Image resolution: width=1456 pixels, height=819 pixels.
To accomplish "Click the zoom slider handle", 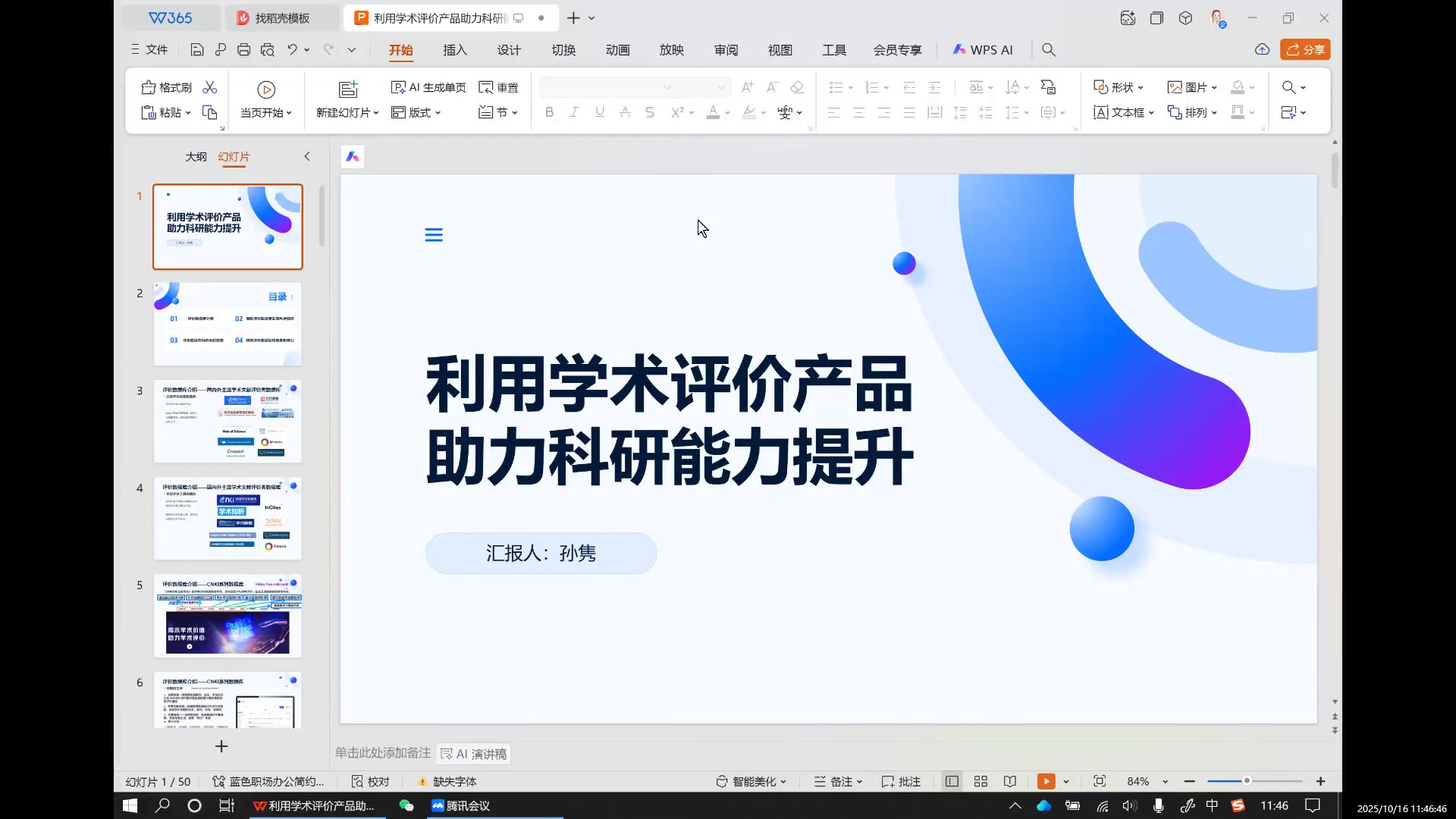I will click(1247, 781).
